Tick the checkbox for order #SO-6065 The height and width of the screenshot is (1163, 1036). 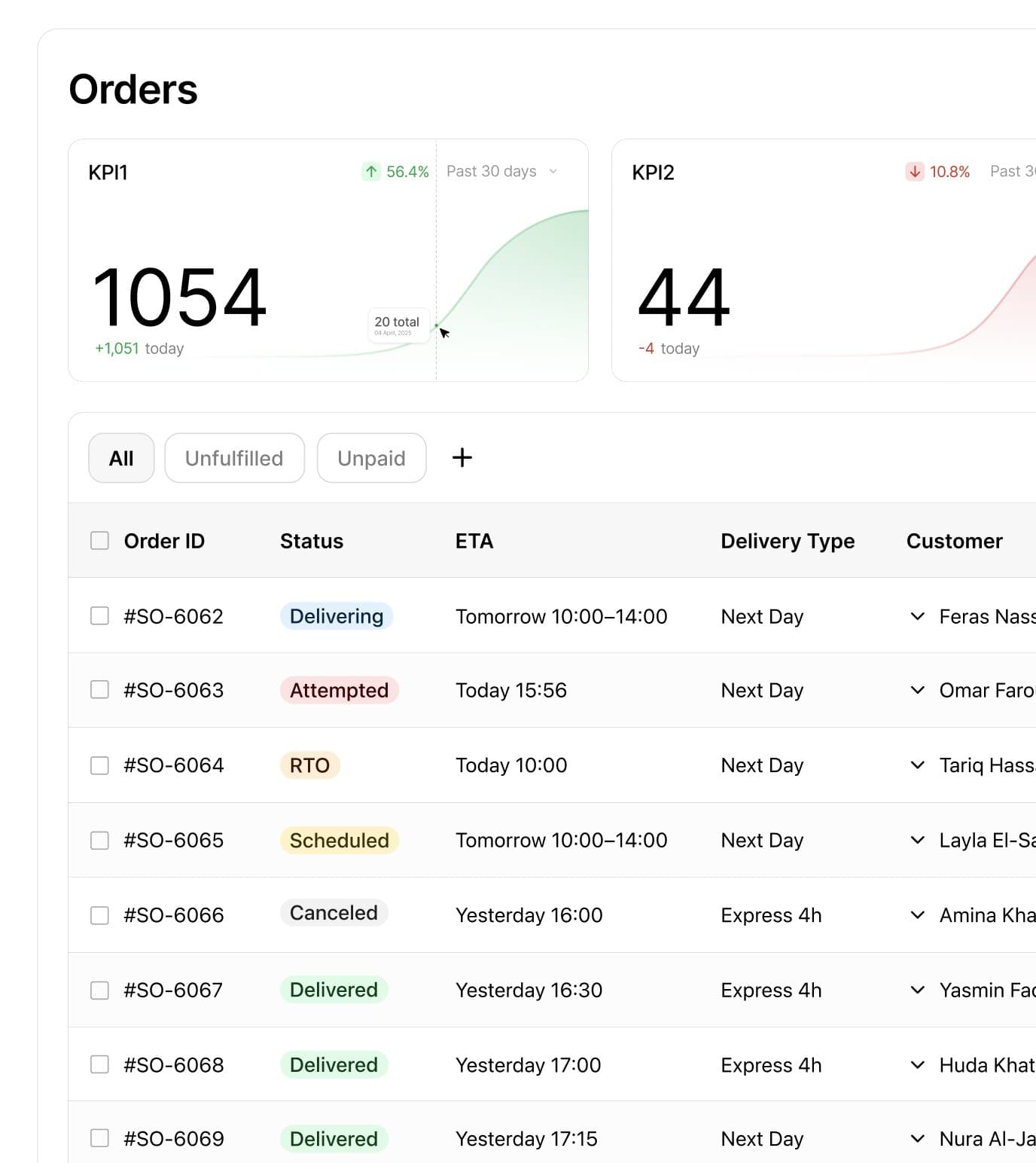(x=99, y=840)
